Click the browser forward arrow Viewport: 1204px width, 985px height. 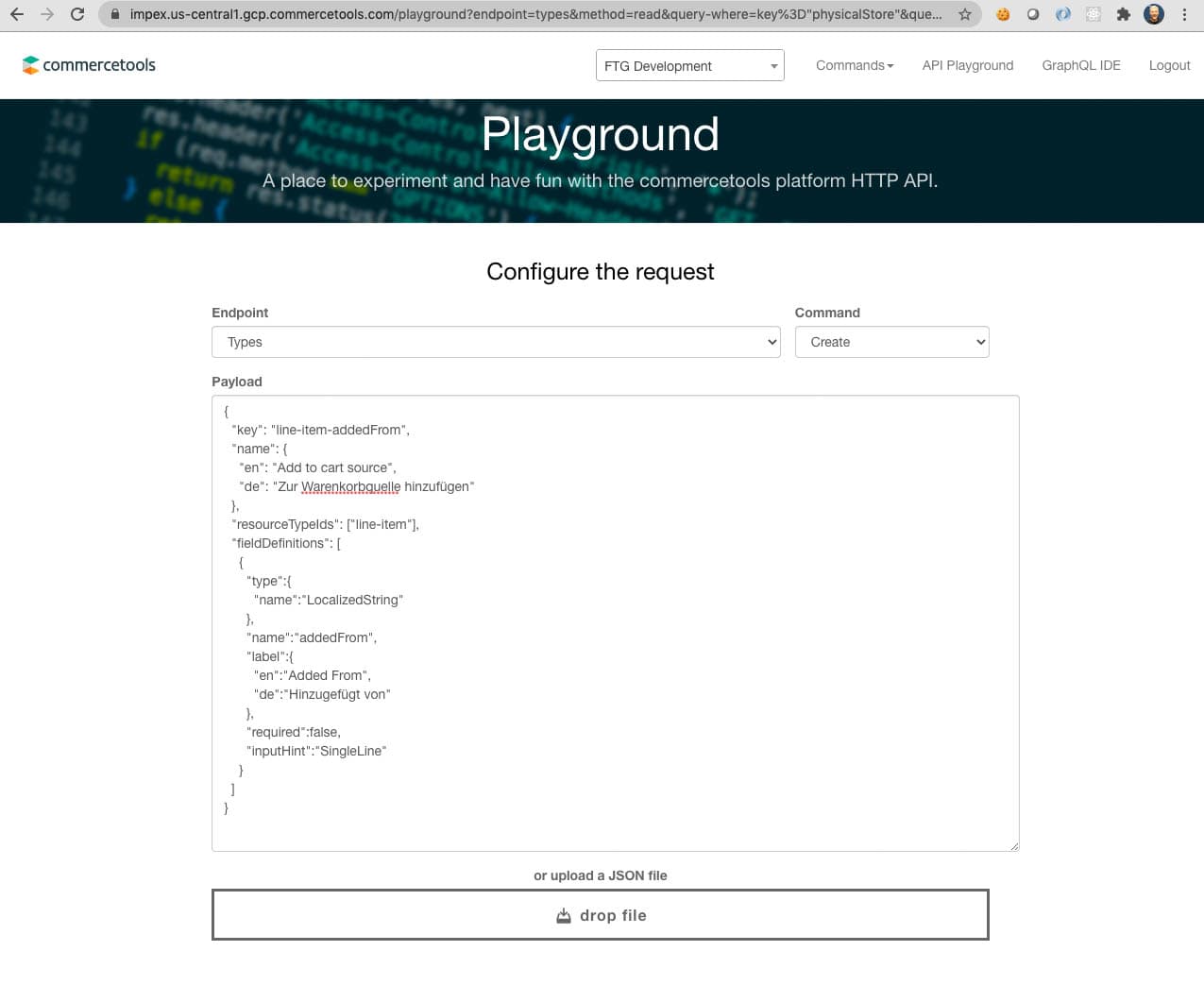click(47, 14)
